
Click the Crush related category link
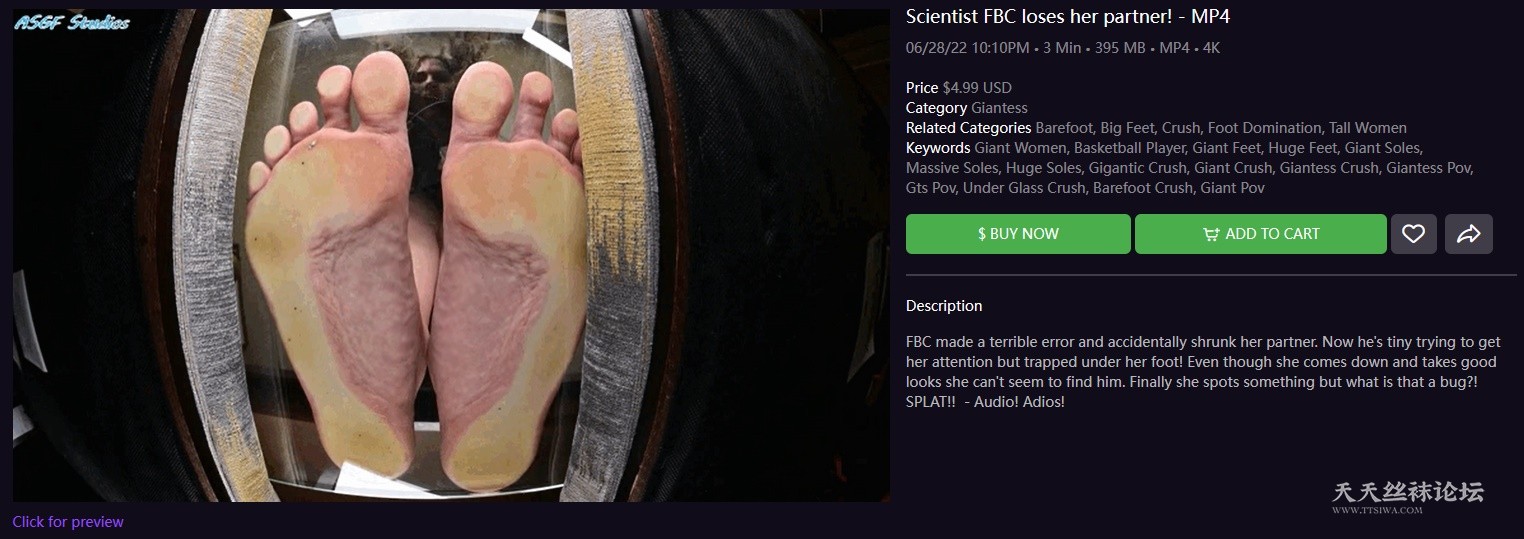coord(1180,128)
